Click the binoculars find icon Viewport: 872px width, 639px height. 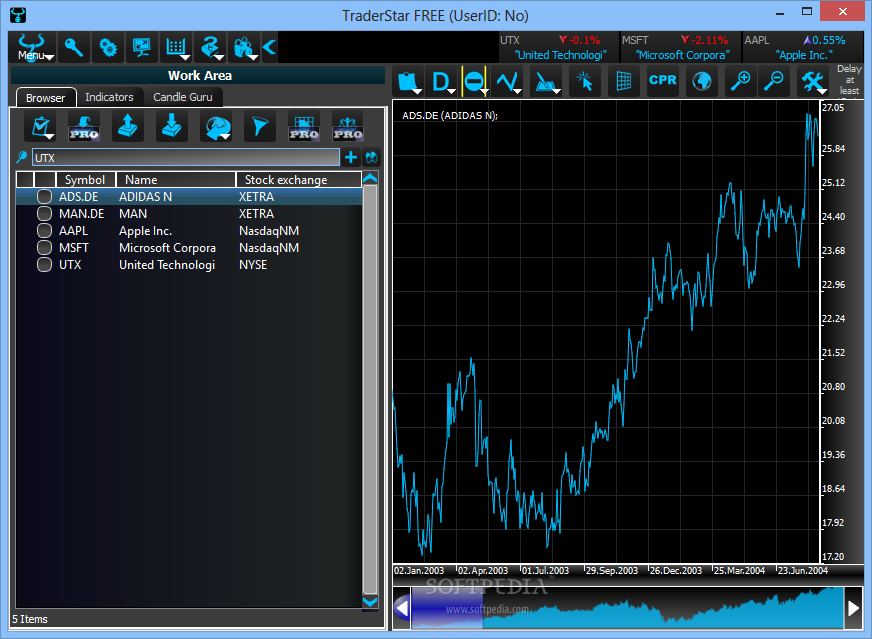point(371,157)
